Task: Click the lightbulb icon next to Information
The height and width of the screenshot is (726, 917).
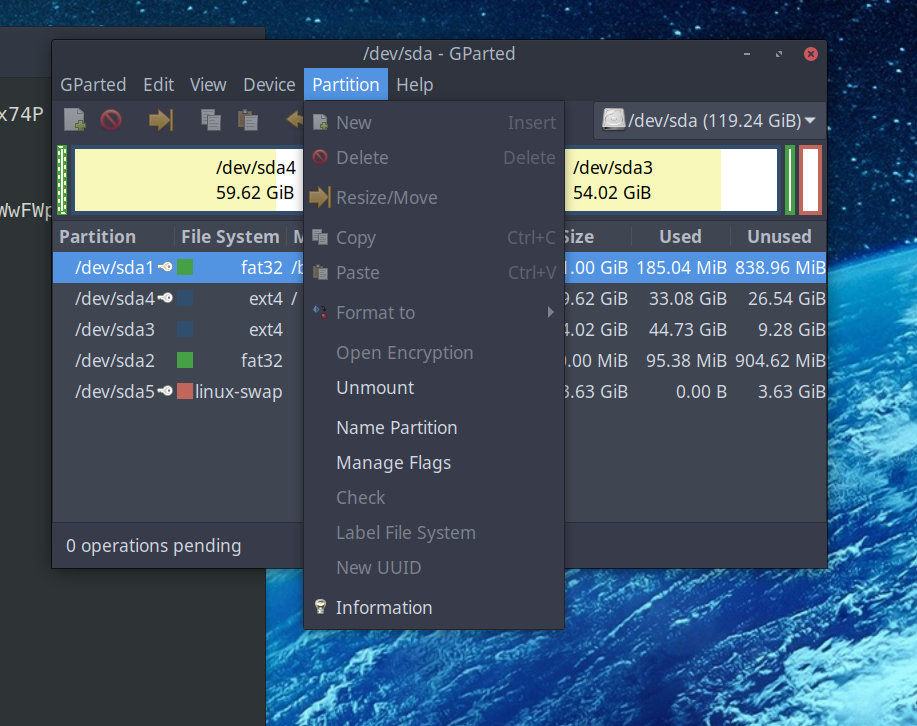Action: (320, 607)
